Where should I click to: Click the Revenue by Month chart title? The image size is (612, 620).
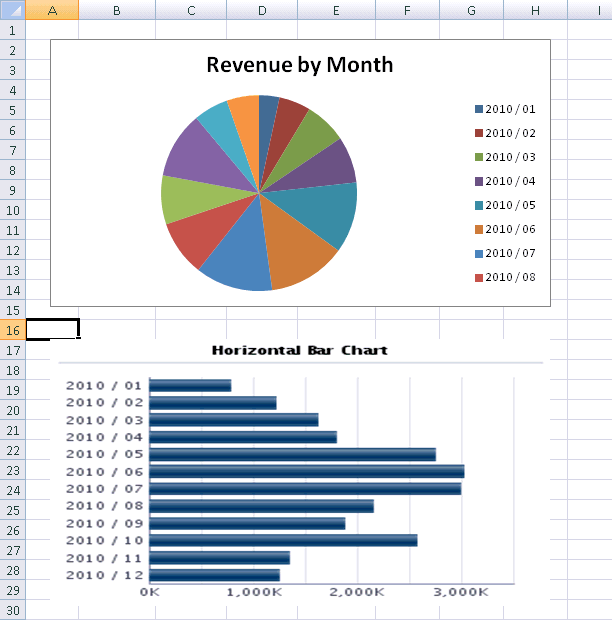click(300, 64)
